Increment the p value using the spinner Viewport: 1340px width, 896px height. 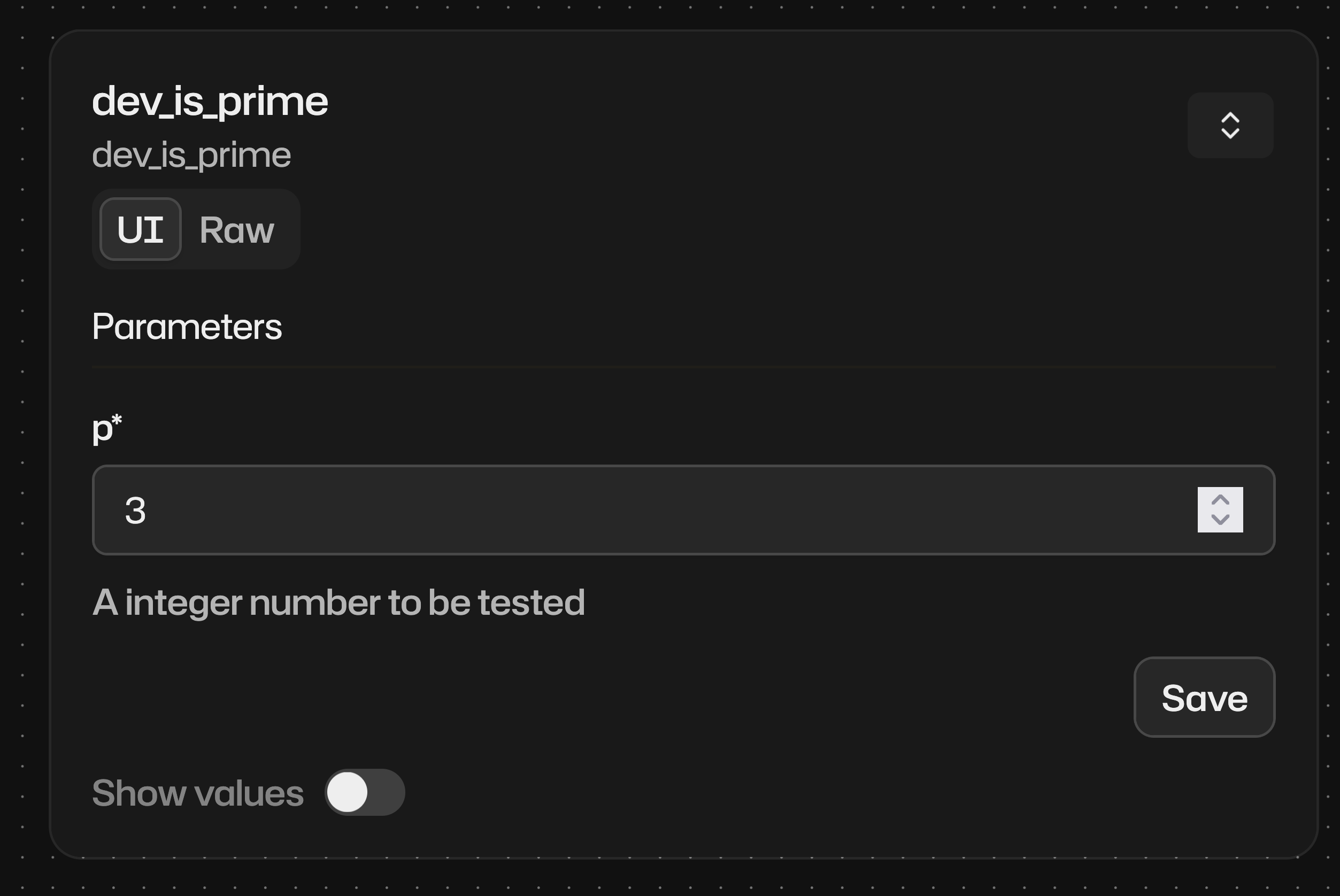tap(1220, 498)
